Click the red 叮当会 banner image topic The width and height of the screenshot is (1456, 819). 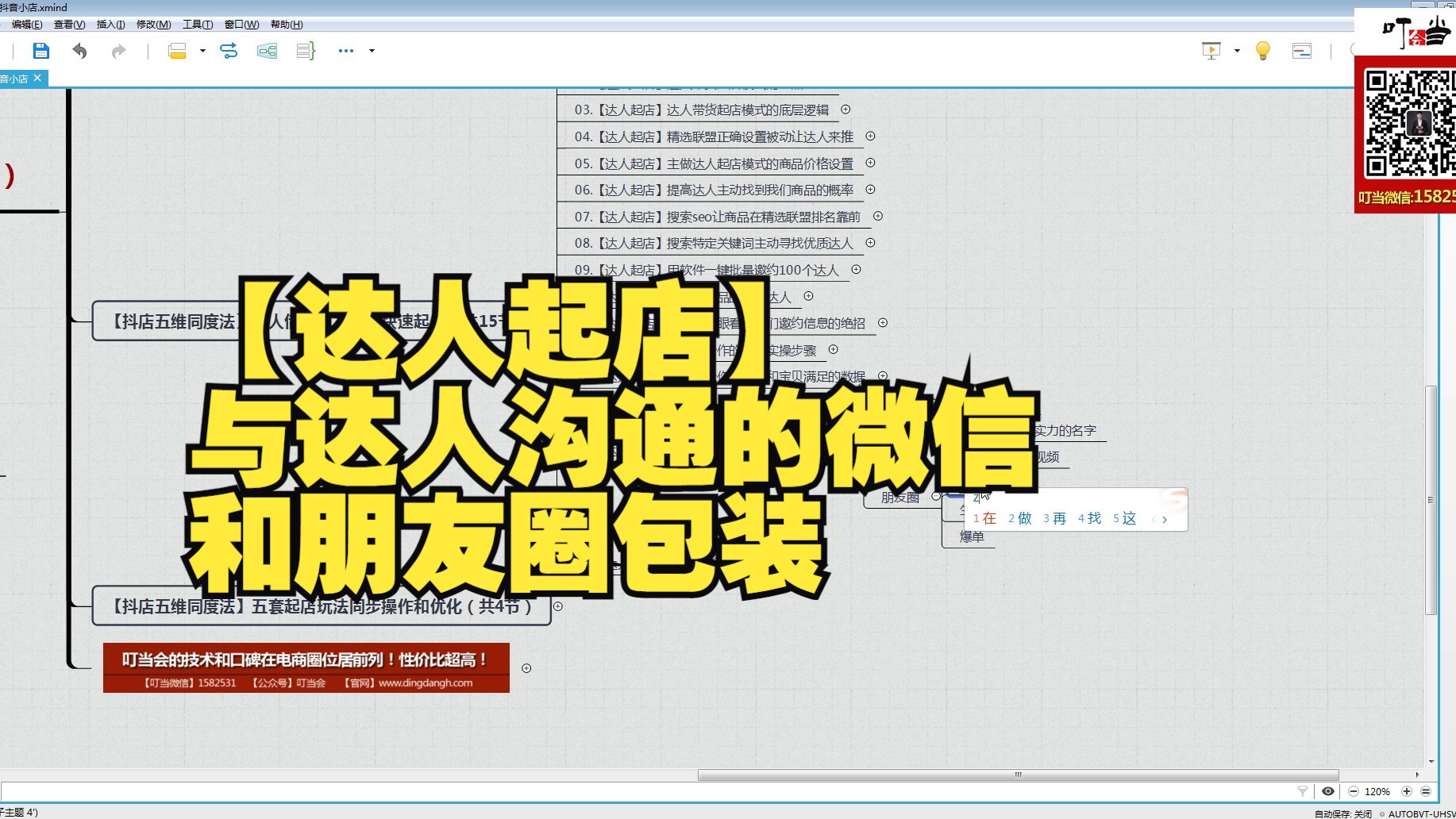coord(306,667)
